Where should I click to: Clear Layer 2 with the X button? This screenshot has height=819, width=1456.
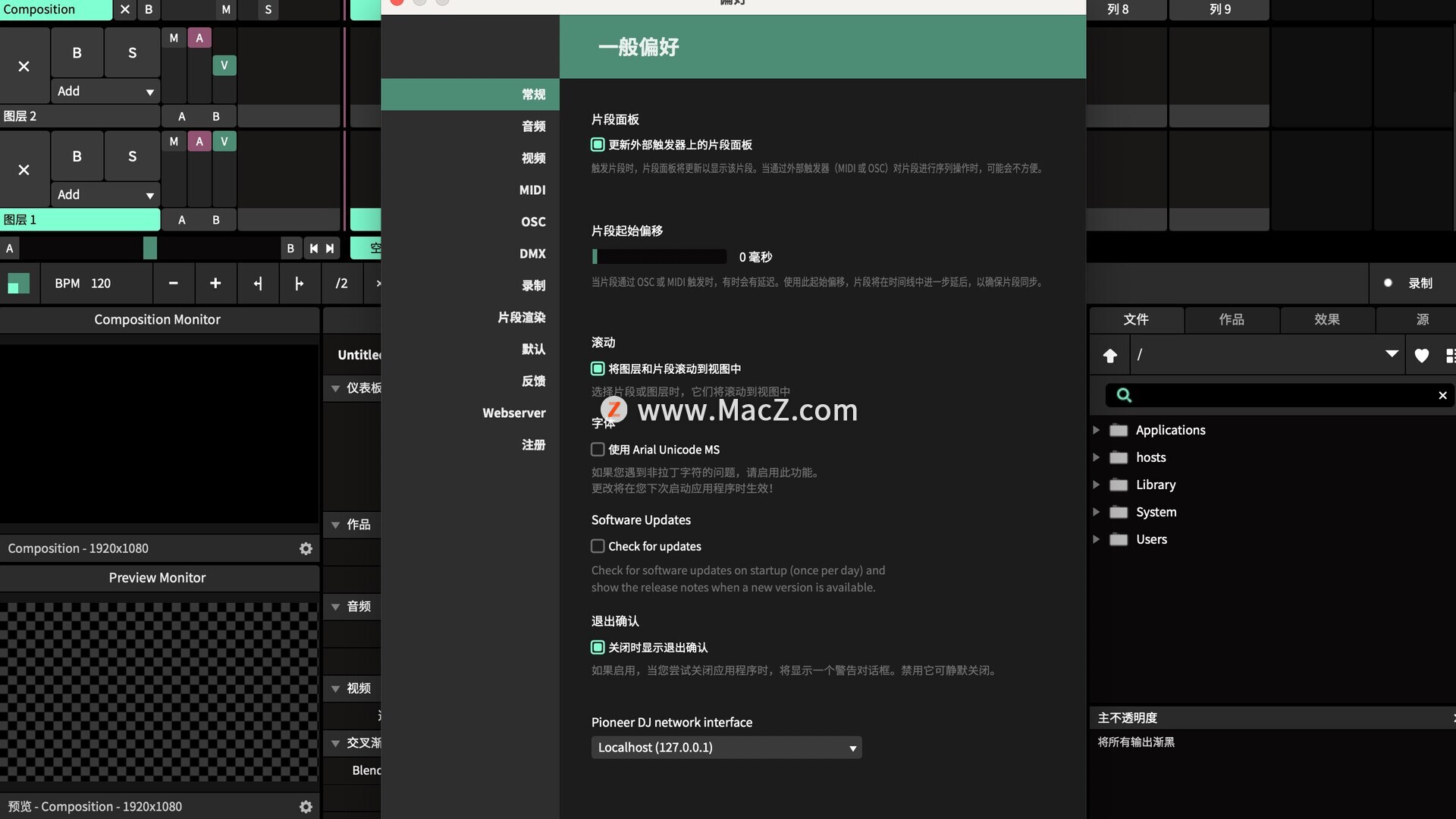[x=24, y=67]
